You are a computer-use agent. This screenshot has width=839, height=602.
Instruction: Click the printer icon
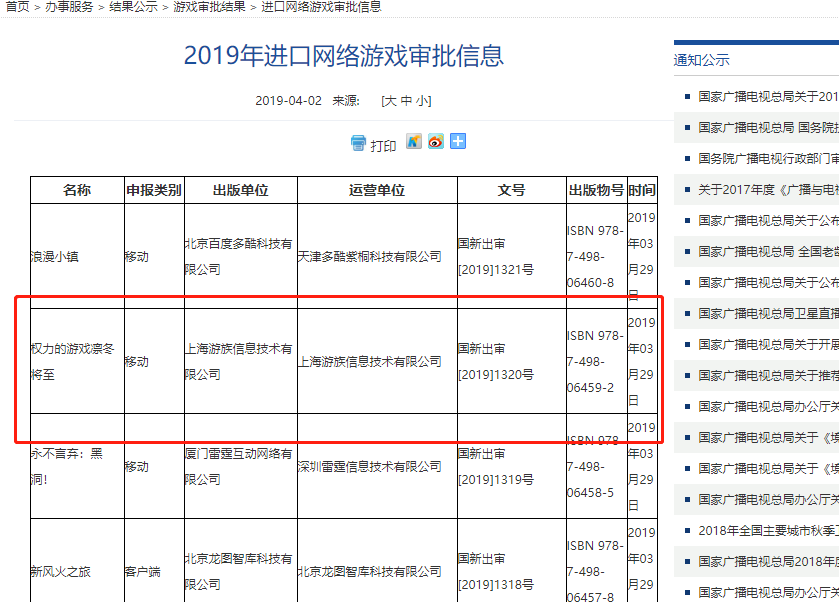[x=358, y=143]
